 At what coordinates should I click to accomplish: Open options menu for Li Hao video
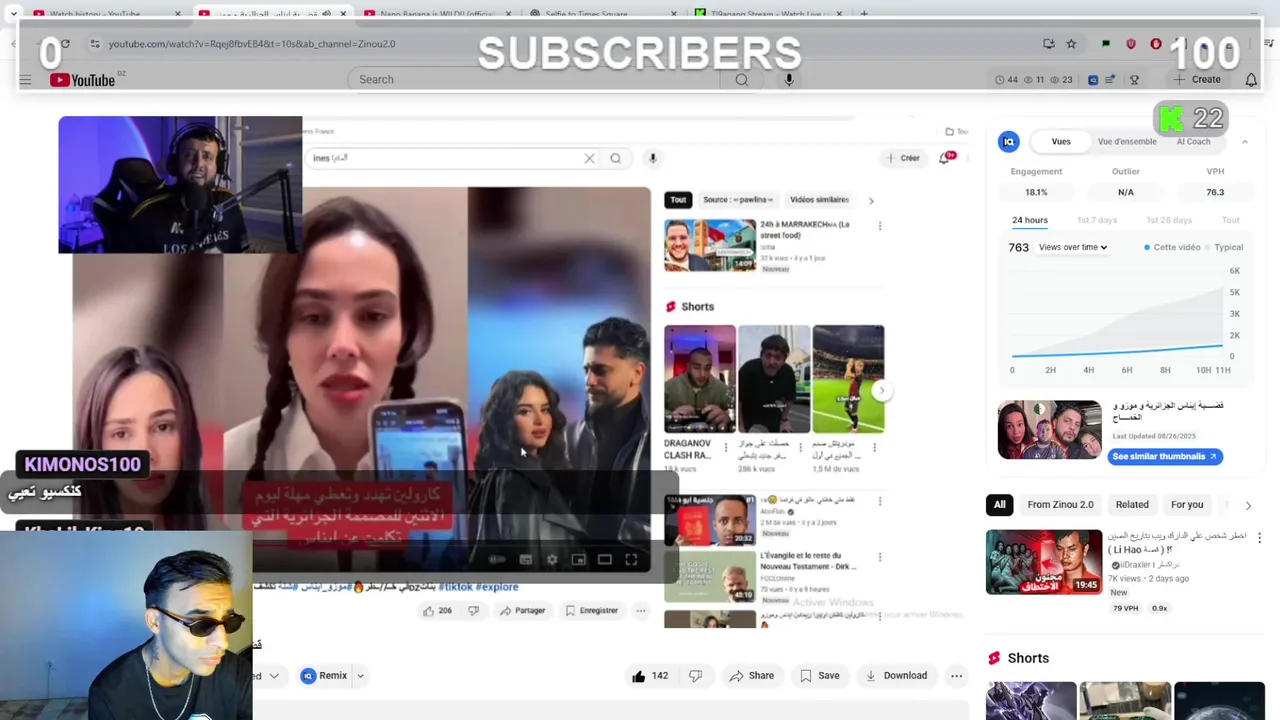tap(1259, 538)
